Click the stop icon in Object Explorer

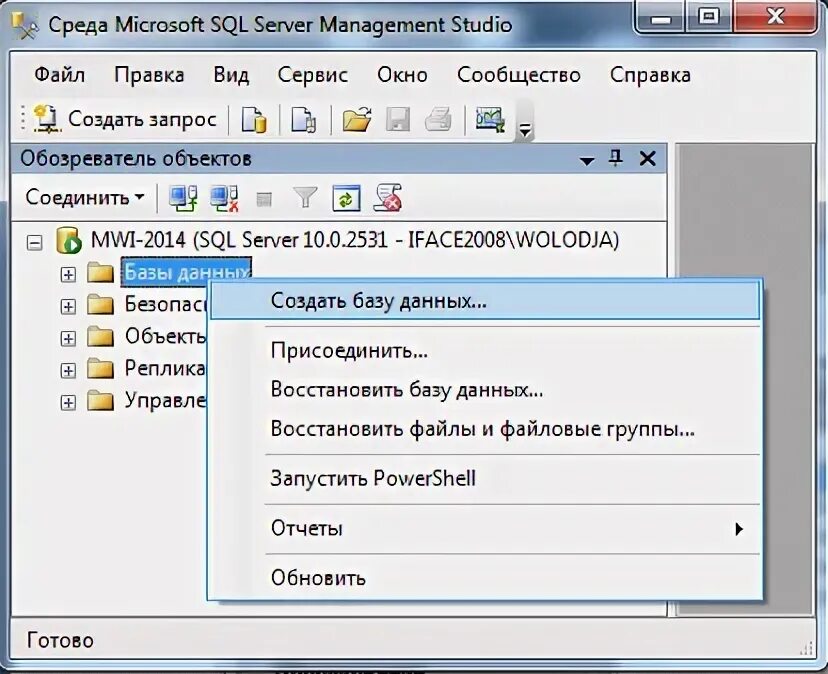[x=264, y=200]
